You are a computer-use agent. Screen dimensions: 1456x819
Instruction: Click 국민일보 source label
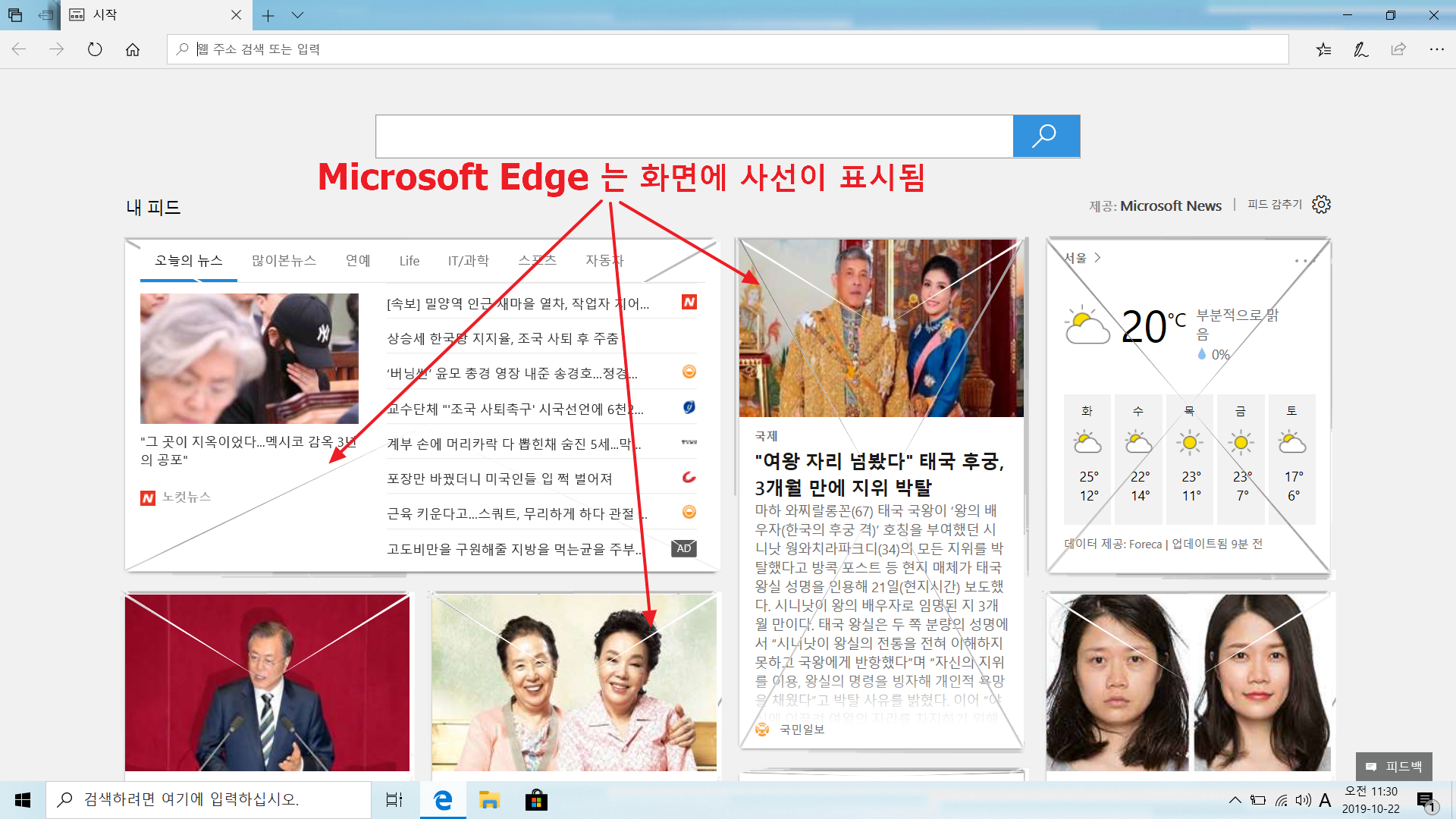(x=802, y=730)
